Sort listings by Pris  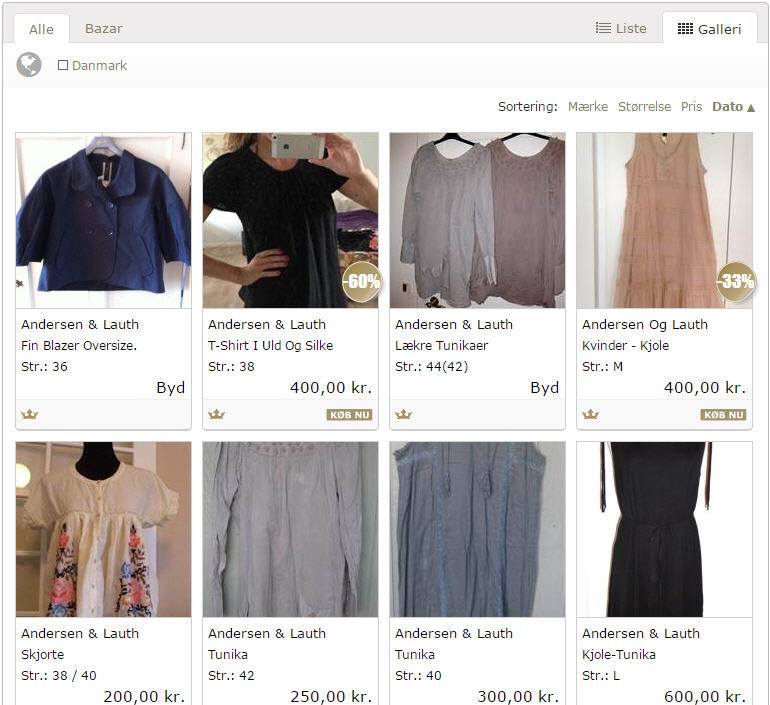[691, 107]
